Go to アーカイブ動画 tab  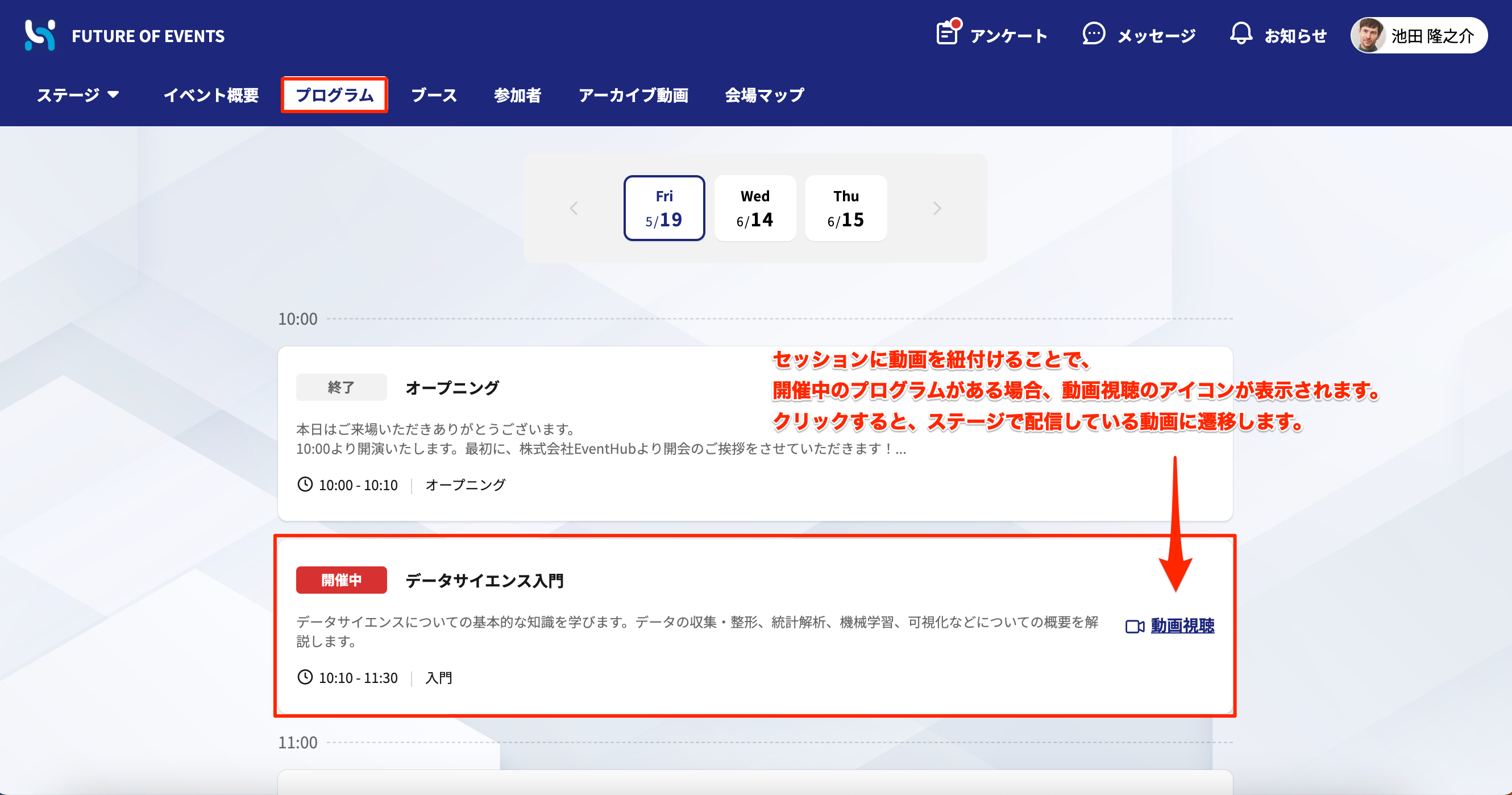(x=633, y=95)
